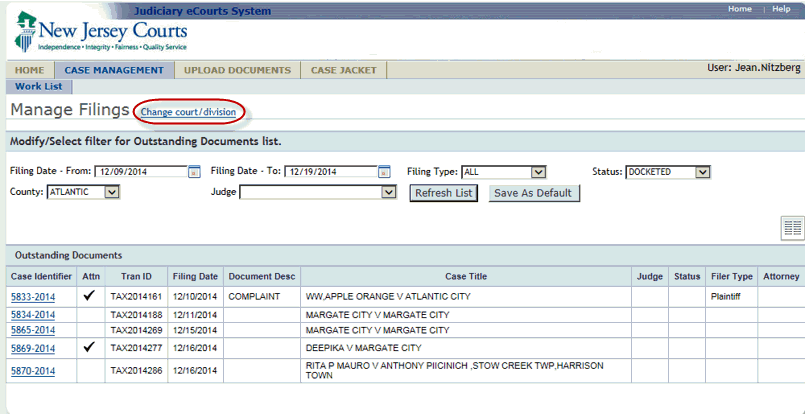Click the Save As Default button

pos(534,193)
